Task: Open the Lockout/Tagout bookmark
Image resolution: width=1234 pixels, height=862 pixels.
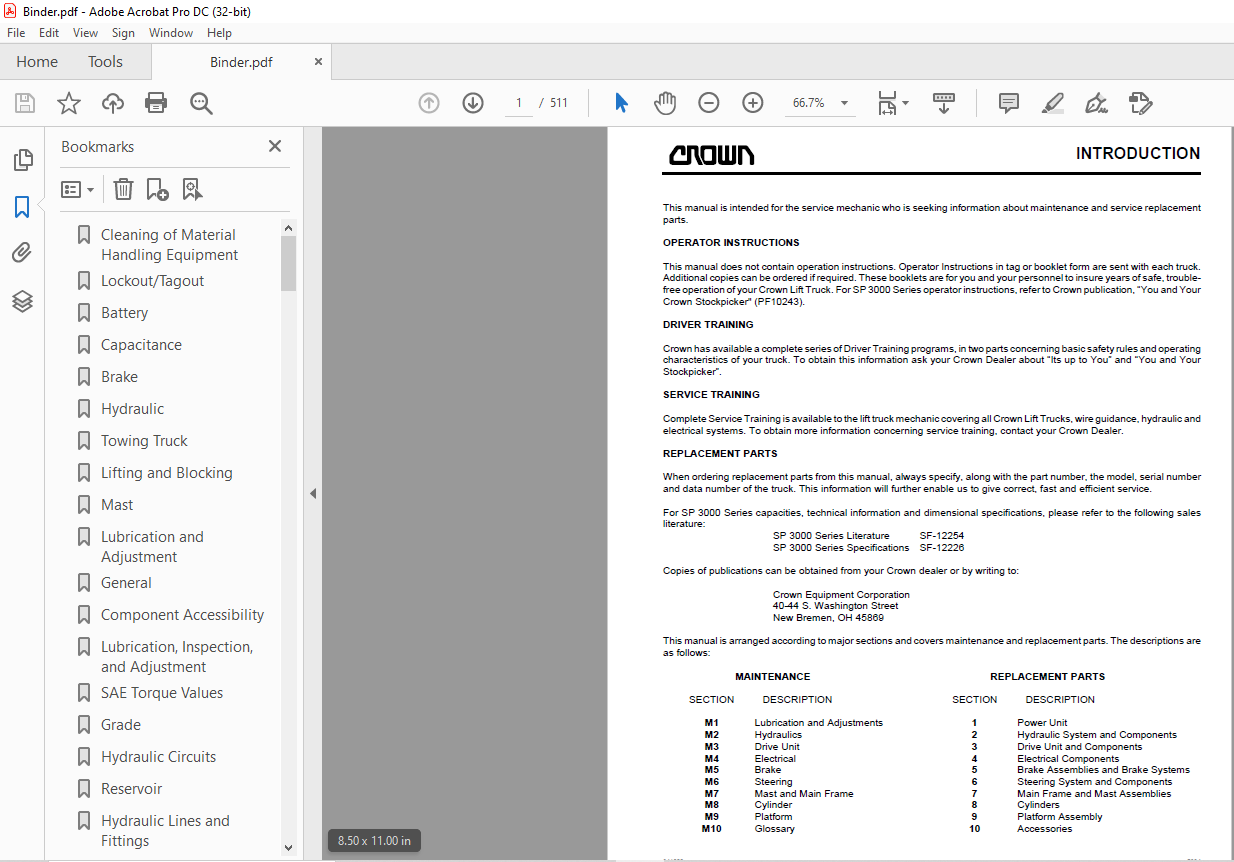Action: [x=152, y=281]
